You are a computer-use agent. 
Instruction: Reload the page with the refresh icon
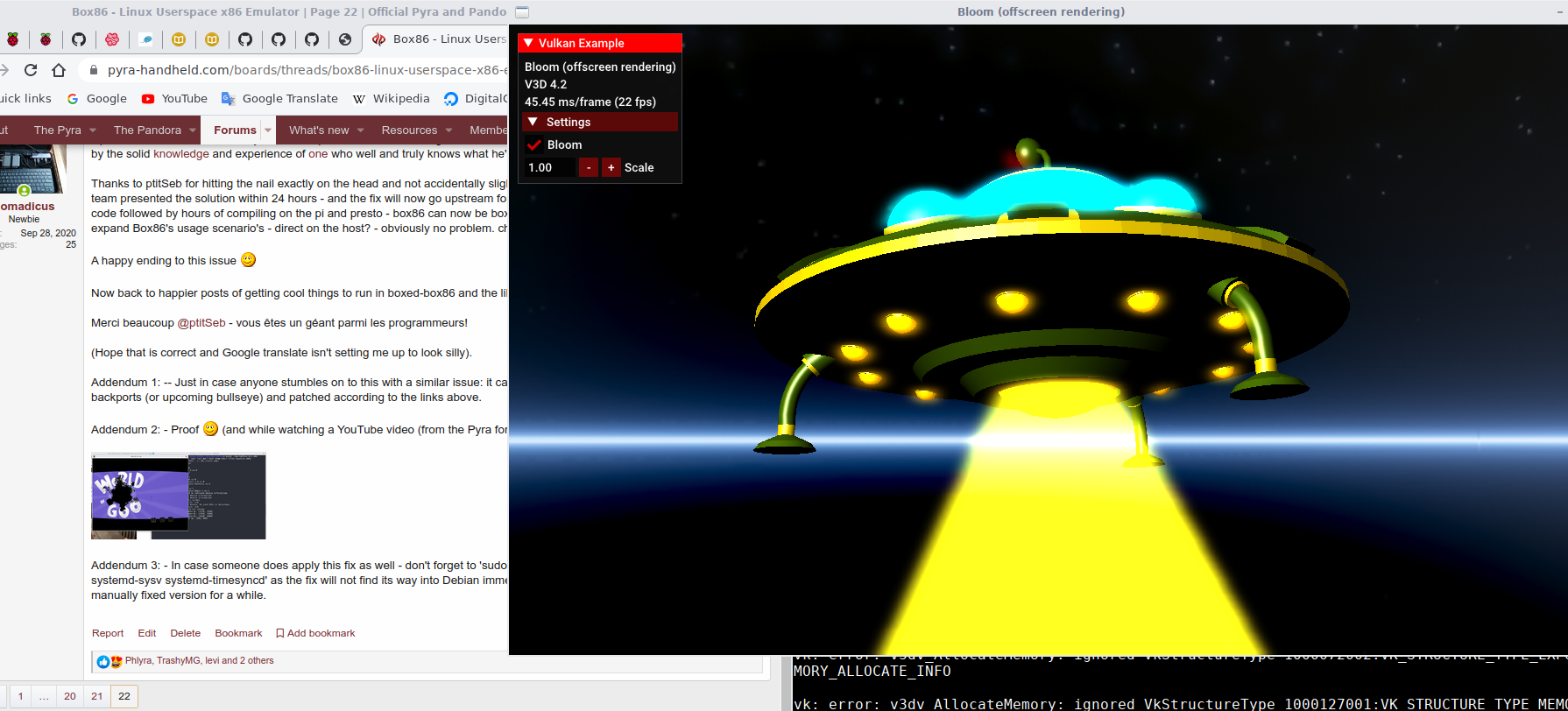coord(31,70)
